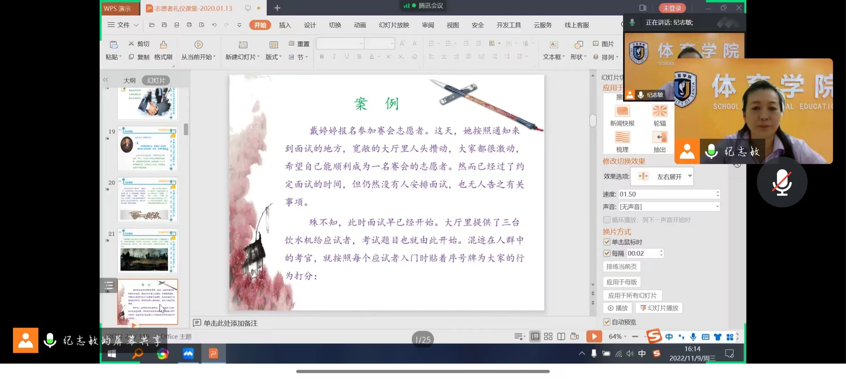Click the orange slideshow play button in status bar
The width and height of the screenshot is (846, 381).
[594, 336]
